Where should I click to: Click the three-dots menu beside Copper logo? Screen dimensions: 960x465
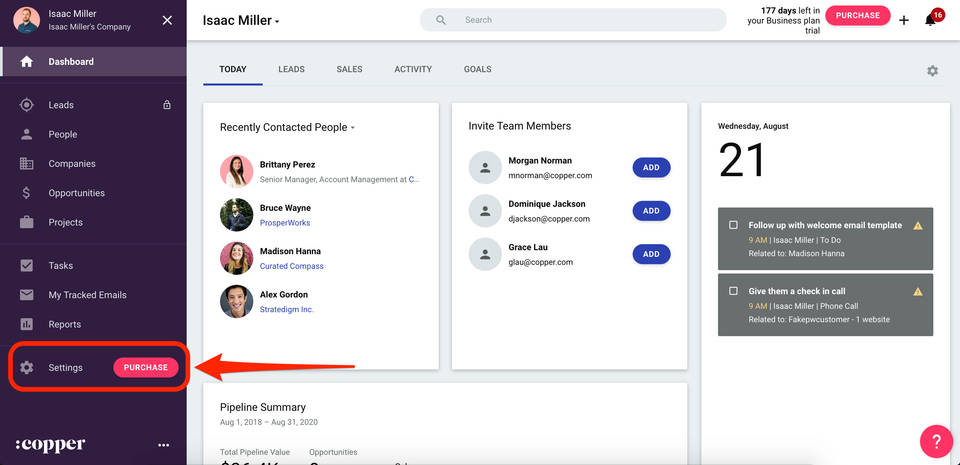pyautogui.click(x=164, y=445)
